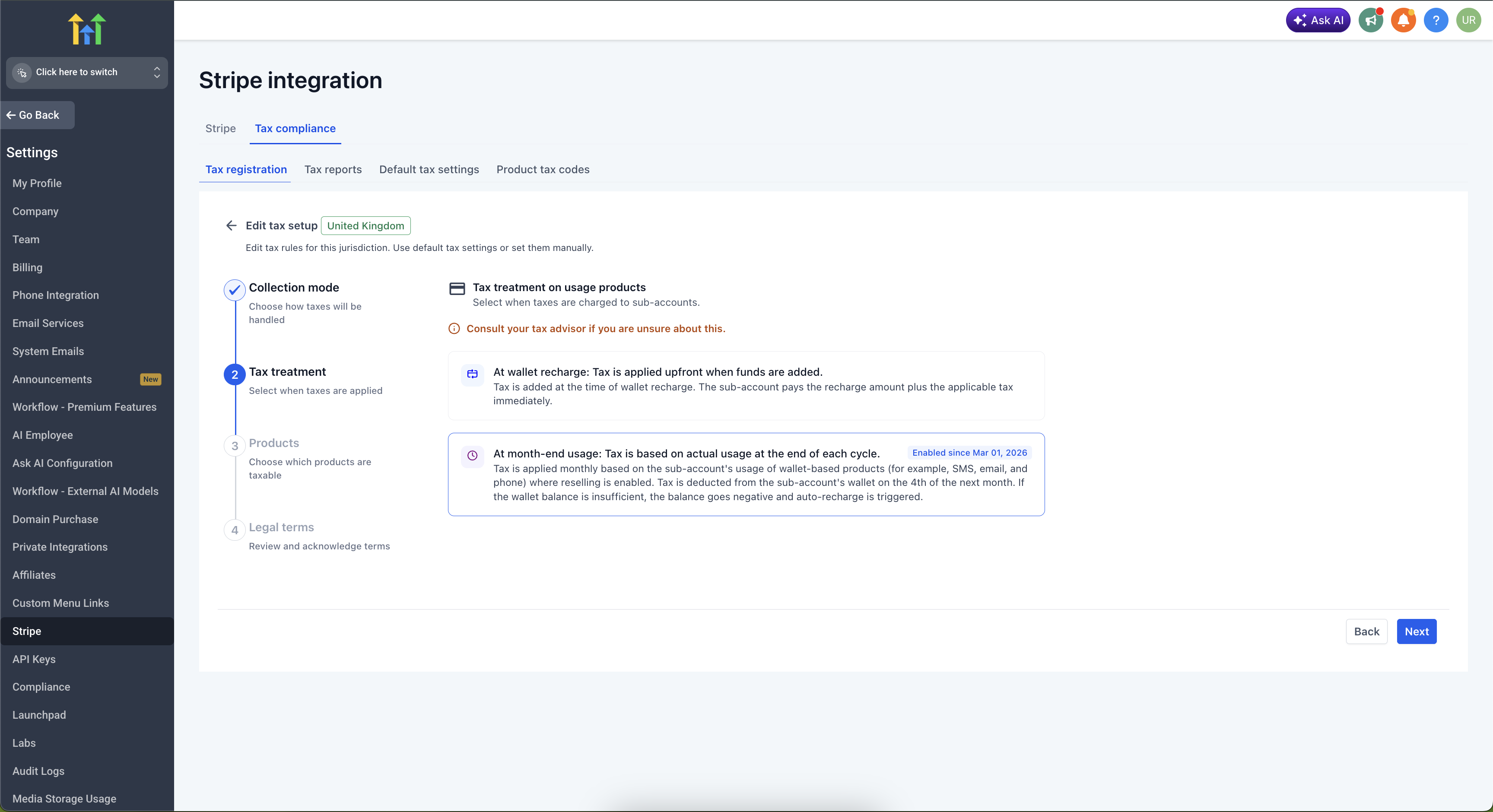Expand the Click here to switch account selector
This screenshot has width=1493, height=812.
point(87,73)
